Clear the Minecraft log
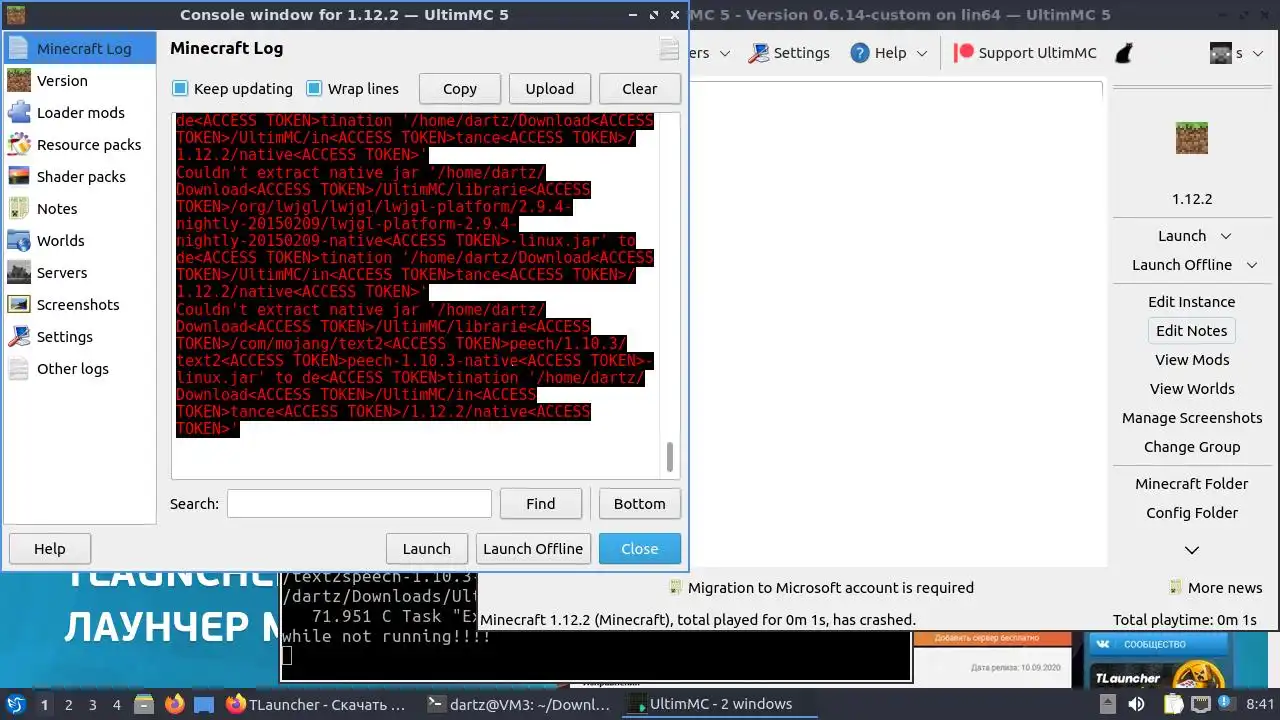Viewport: 1280px width, 720px height. point(640,88)
